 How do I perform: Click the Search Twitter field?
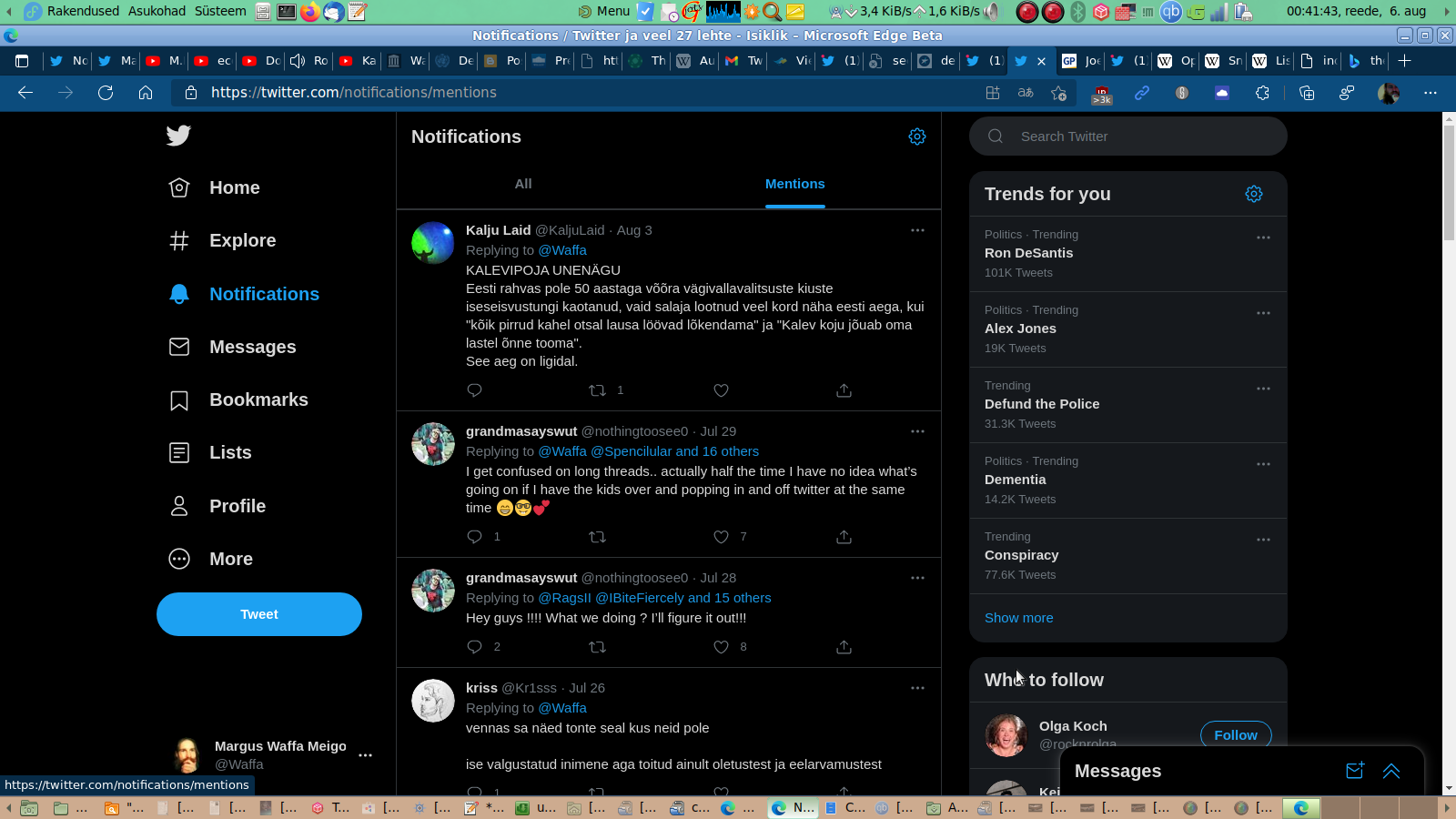[x=1128, y=136]
